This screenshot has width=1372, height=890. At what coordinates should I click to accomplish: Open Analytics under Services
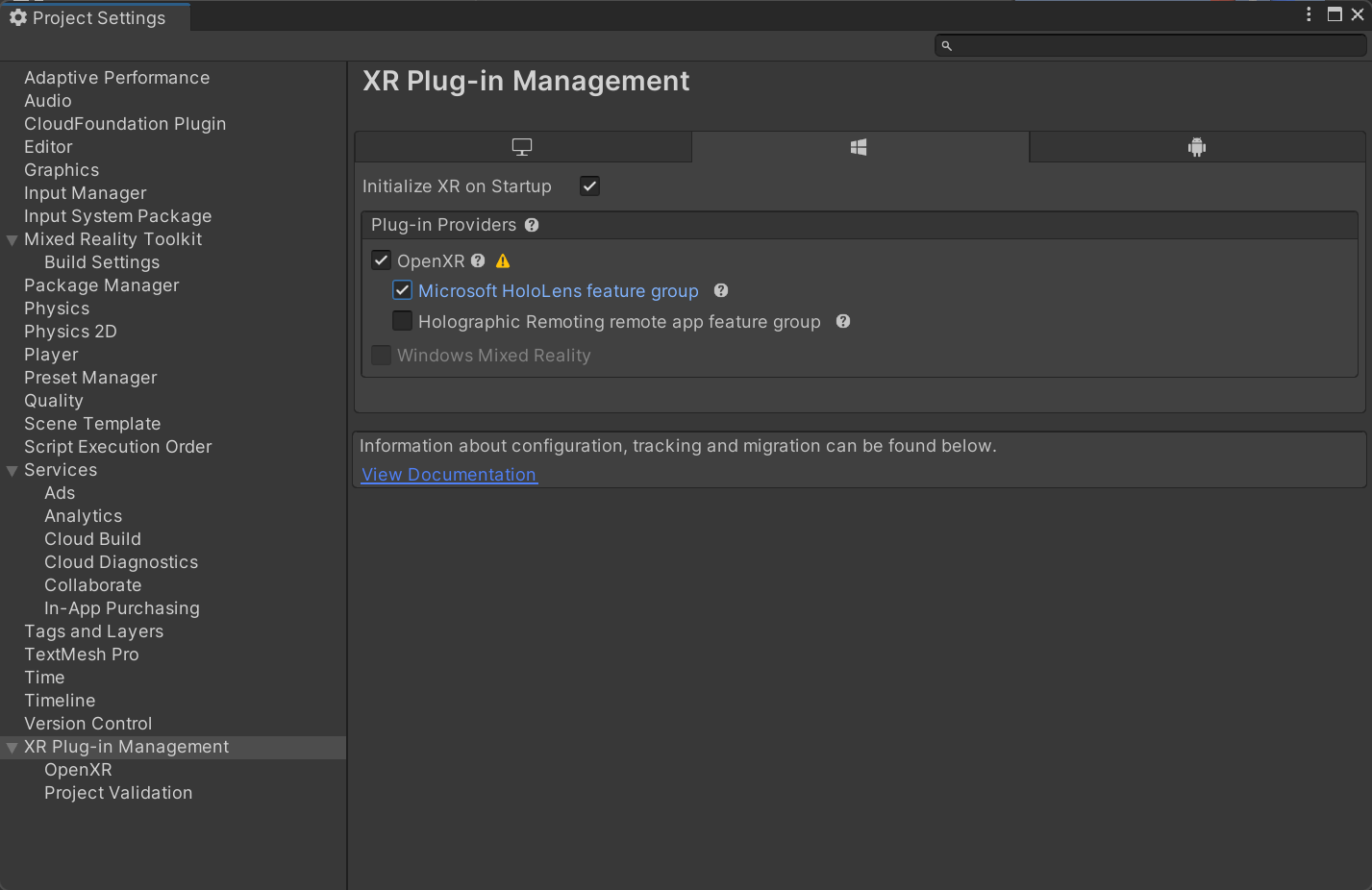coord(83,516)
